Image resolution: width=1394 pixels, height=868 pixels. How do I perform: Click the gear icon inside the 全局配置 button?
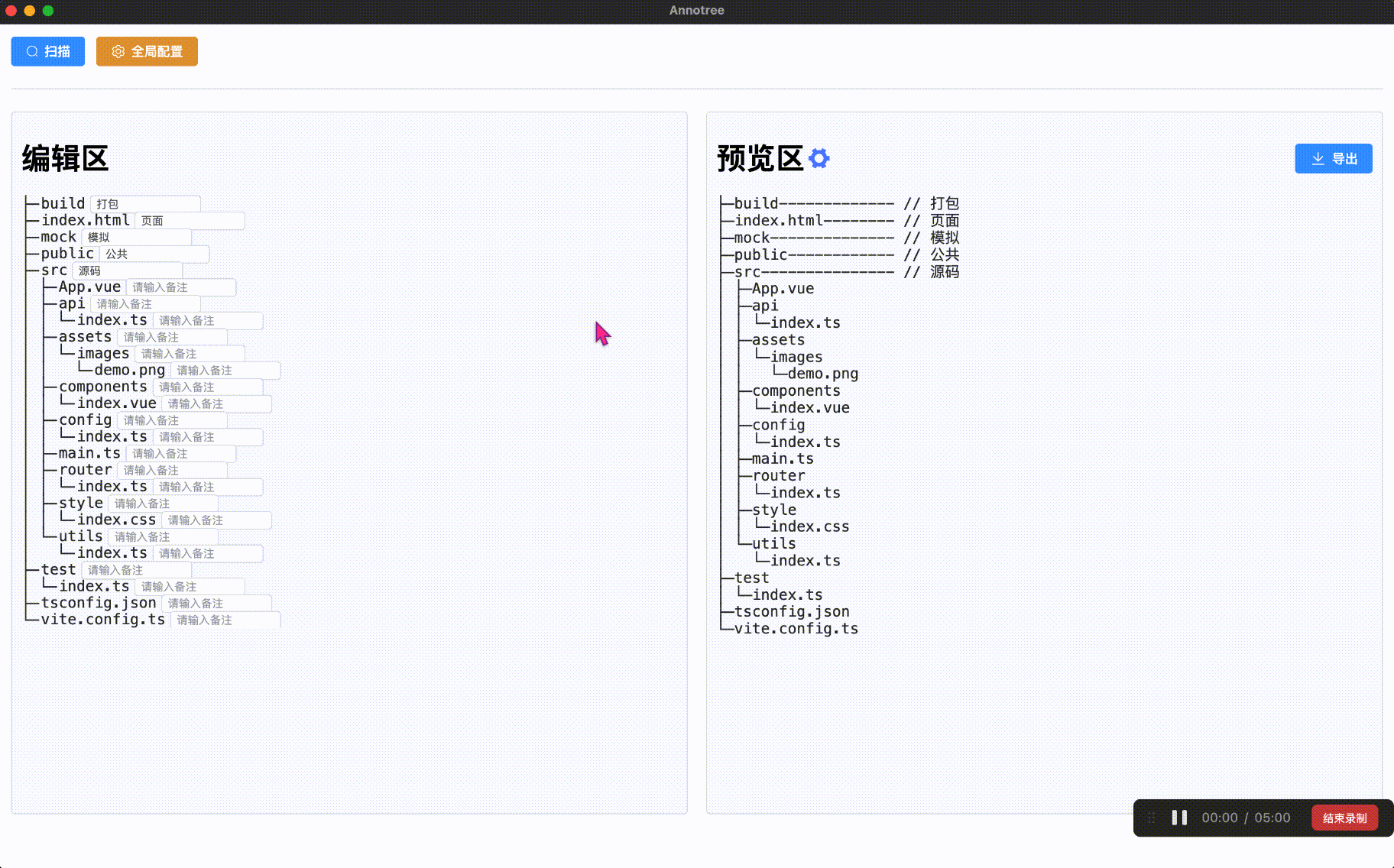(x=118, y=51)
